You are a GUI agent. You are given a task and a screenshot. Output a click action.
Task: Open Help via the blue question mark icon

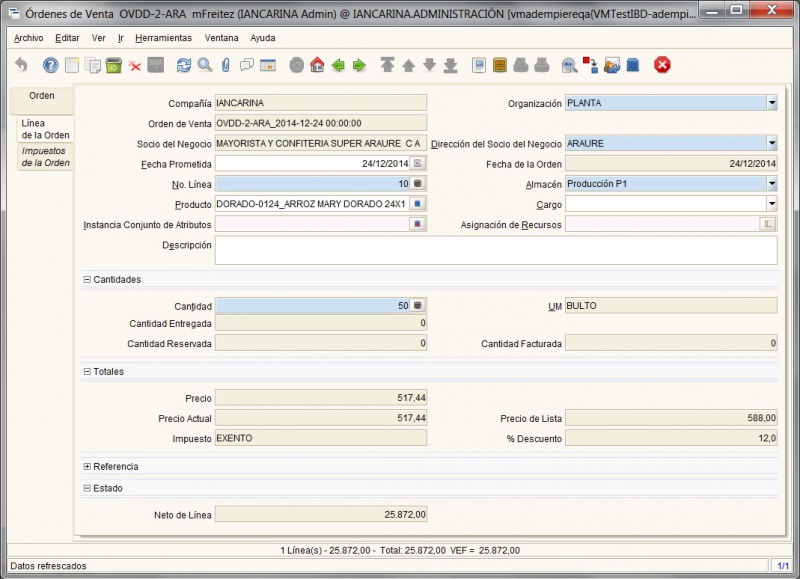pyautogui.click(x=51, y=65)
